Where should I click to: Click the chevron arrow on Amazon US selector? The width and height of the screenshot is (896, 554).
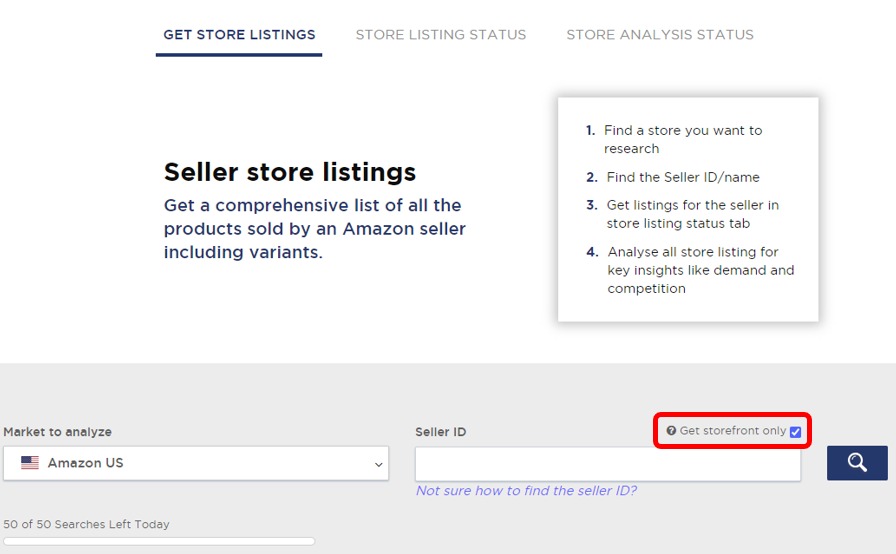point(379,464)
